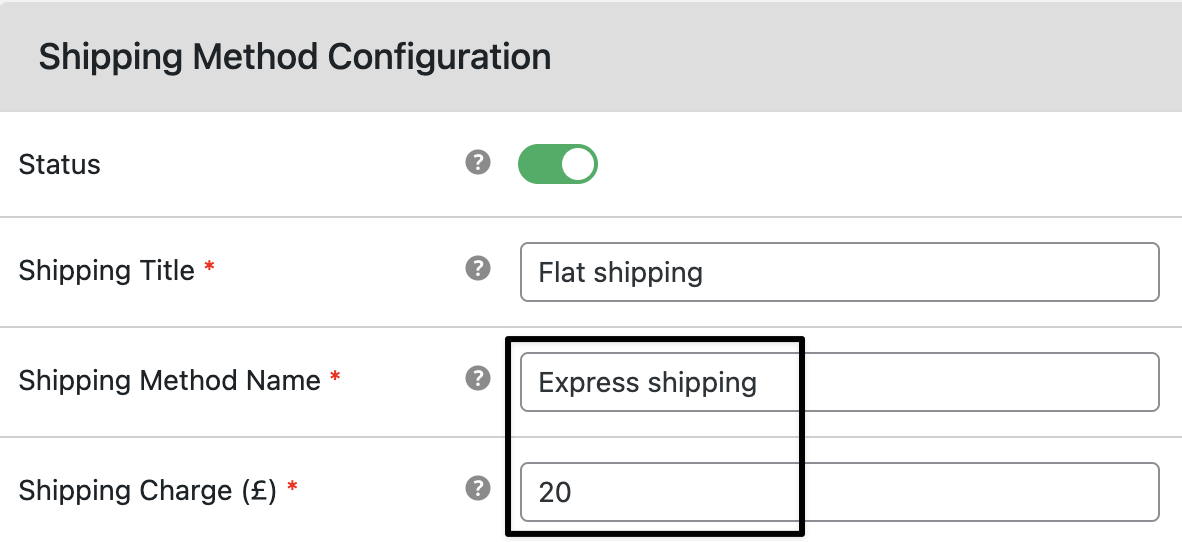Click the red asterisk after Shipping Method Name
The height and width of the screenshot is (542, 1182).
click(x=335, y=375)
